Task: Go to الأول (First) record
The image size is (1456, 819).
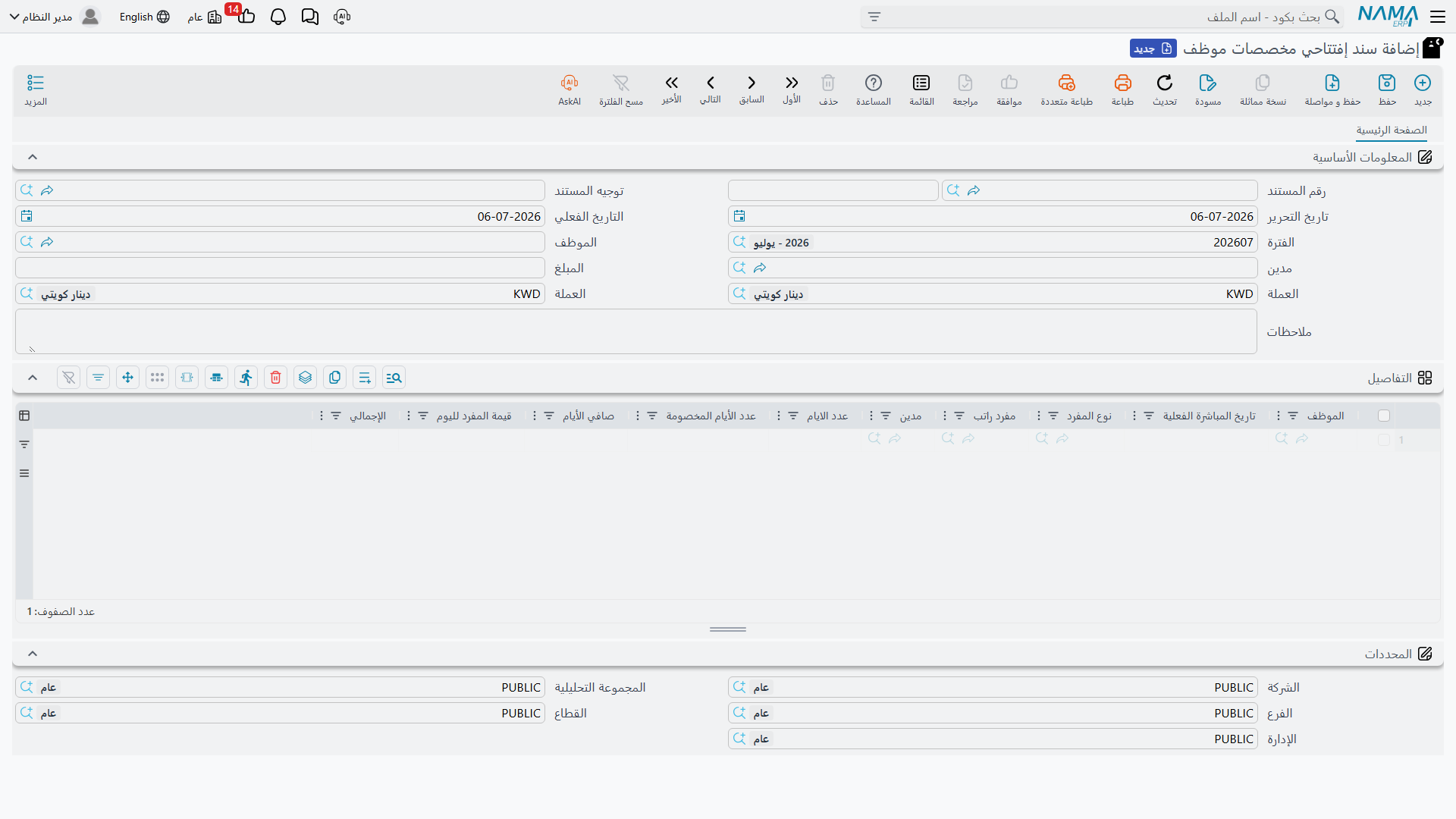Action: [792, 89]
